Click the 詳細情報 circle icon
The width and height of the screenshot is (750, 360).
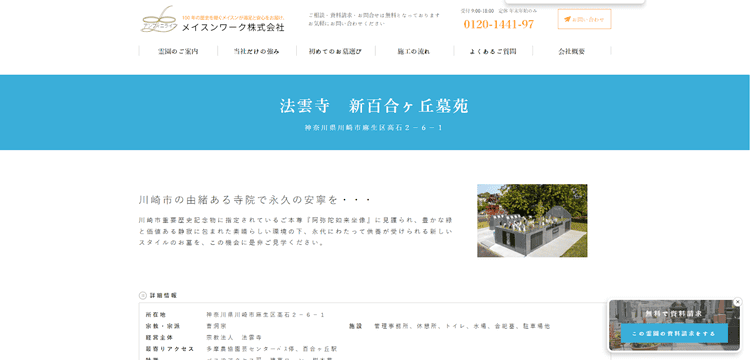(143, 295)
